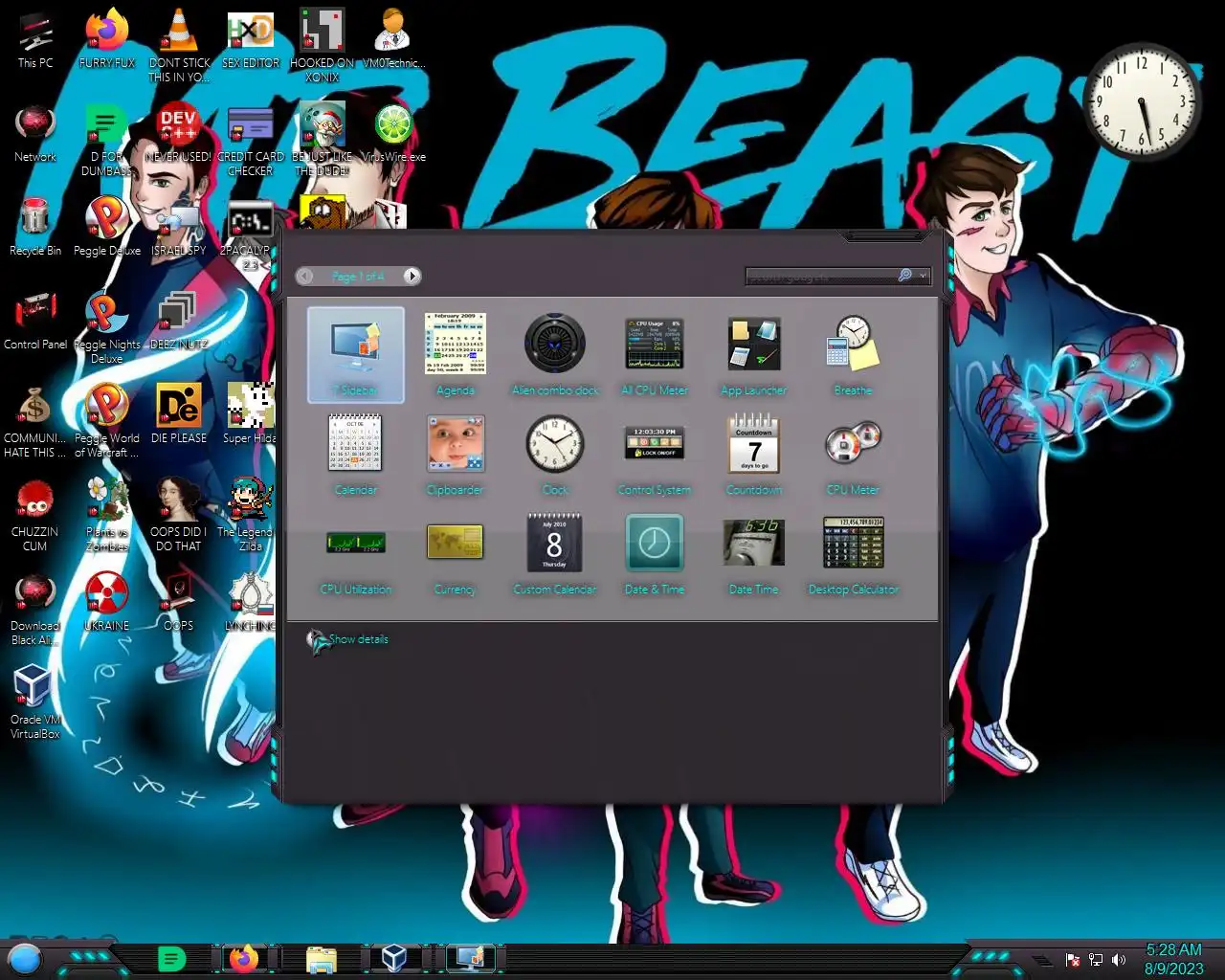Select the App Launcher gadget
The height and width of the screenshot is (980, 1225).
(754, 355)
